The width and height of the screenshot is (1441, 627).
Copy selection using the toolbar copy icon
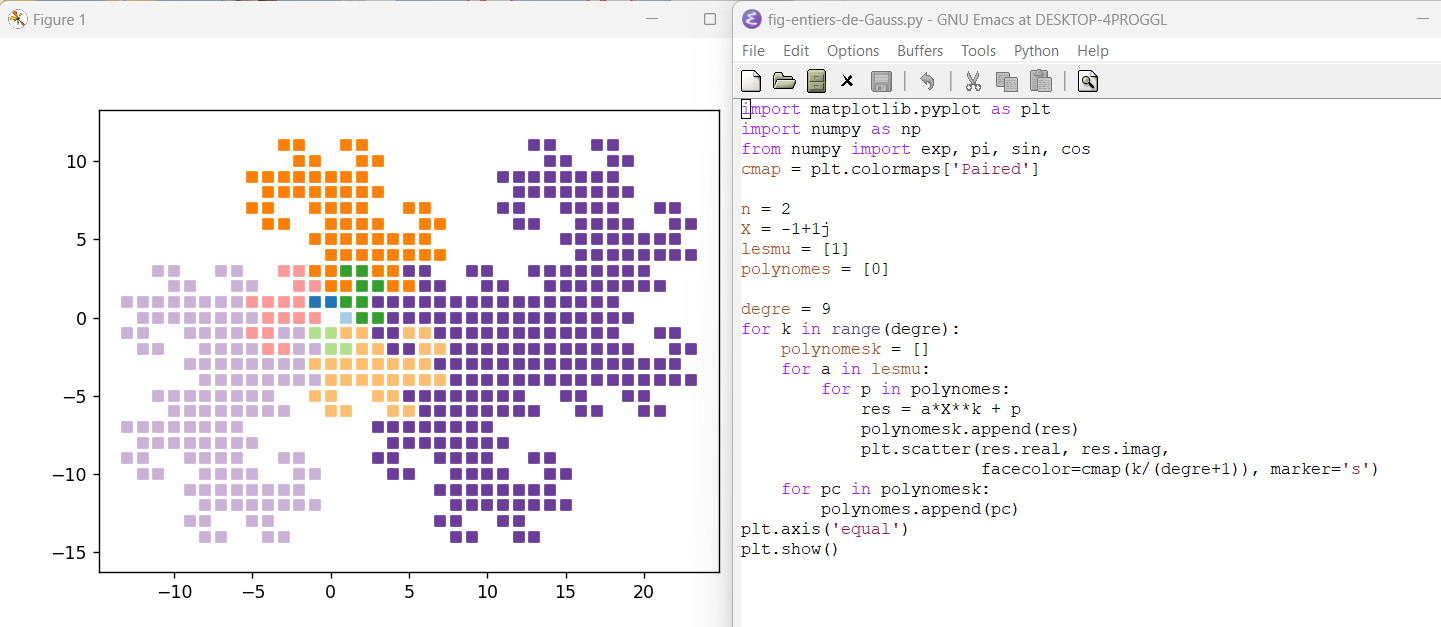click(1006, 81)
